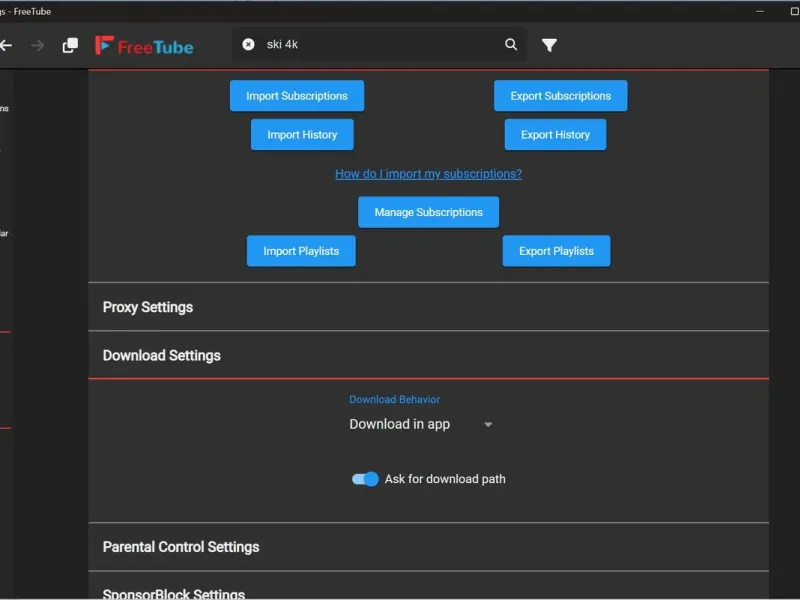Open a new window via the copy icon
This screenshot has width=800, height=600.
coord(70,45)
